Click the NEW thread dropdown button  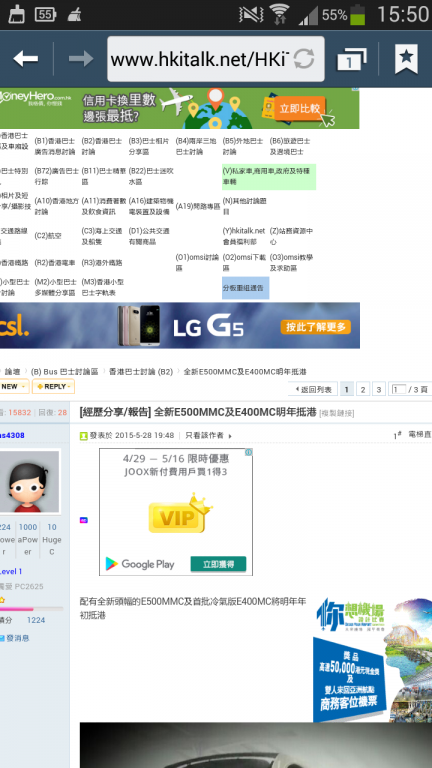(x=14, y=386)
